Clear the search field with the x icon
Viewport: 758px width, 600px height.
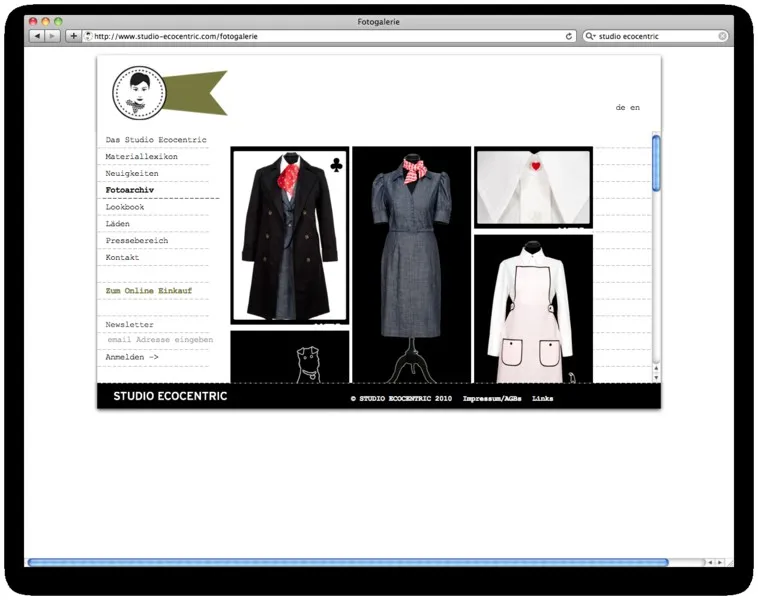722,36
